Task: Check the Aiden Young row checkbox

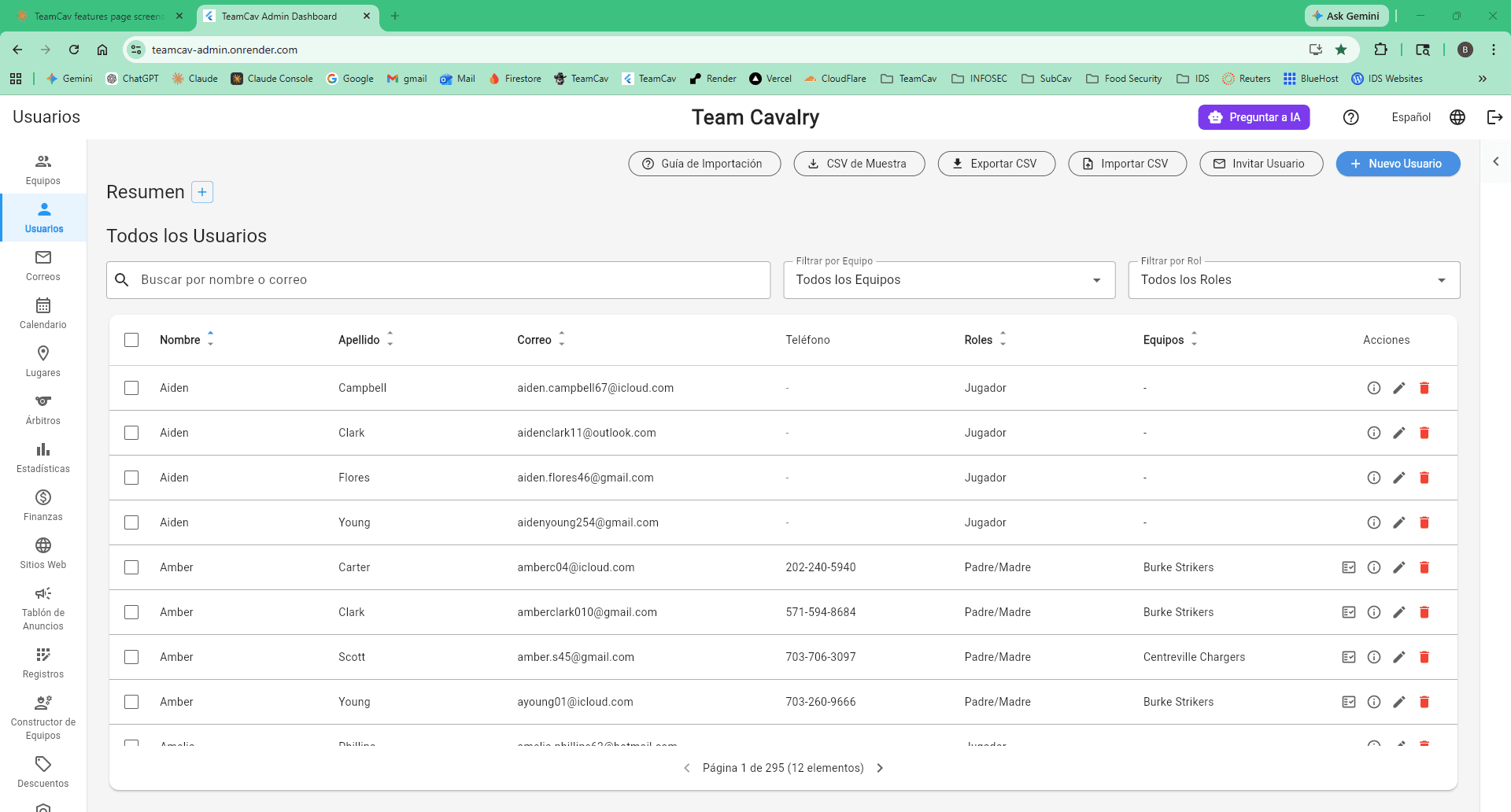Action: pyautogui.click(x=131, y=522)
